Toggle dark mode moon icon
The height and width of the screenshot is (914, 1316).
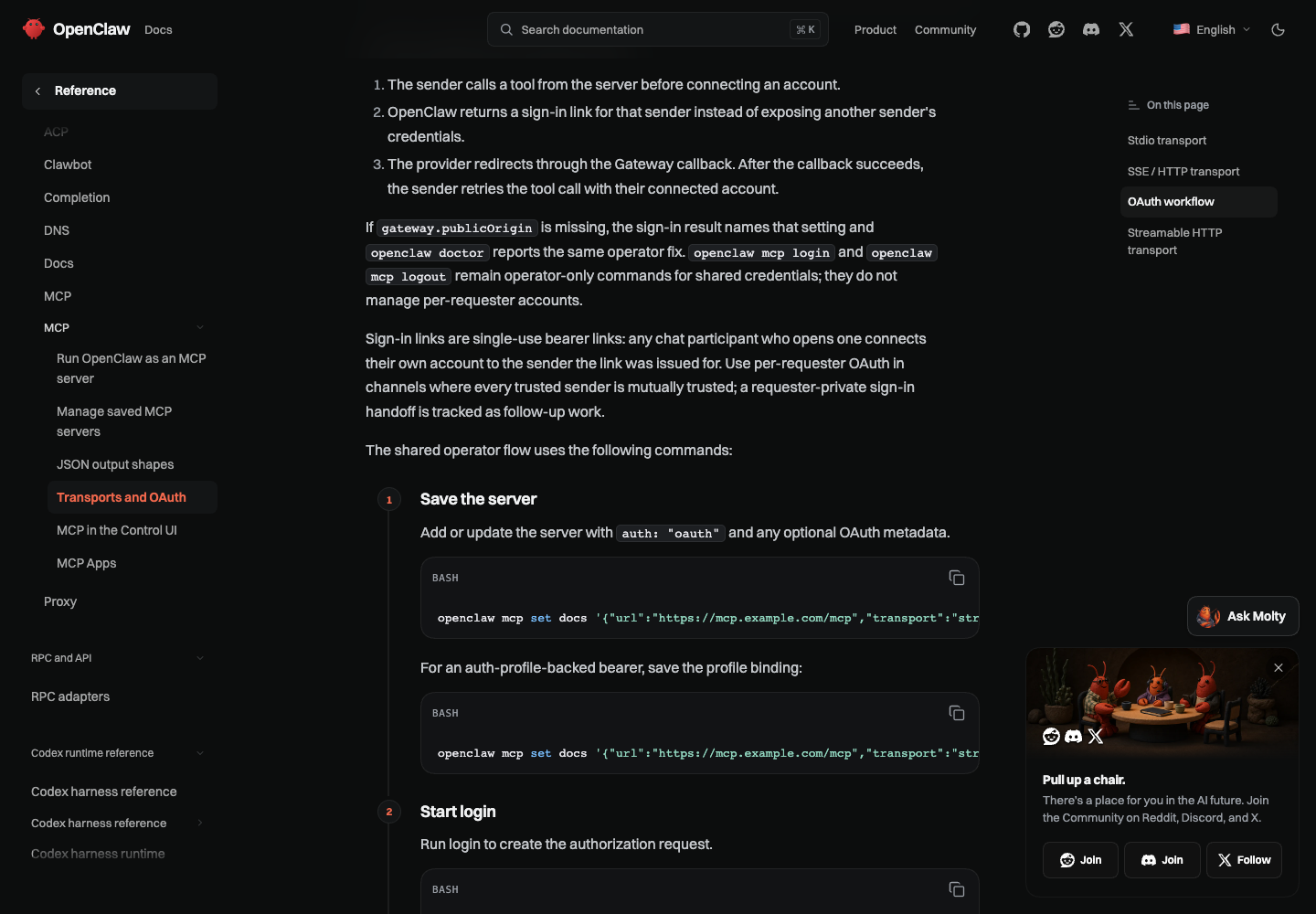pos(1278,29)
